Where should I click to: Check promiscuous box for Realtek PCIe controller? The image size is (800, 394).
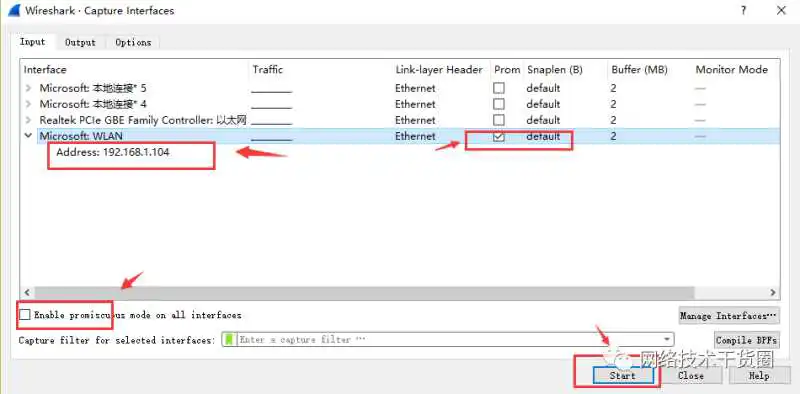point(499,120)
